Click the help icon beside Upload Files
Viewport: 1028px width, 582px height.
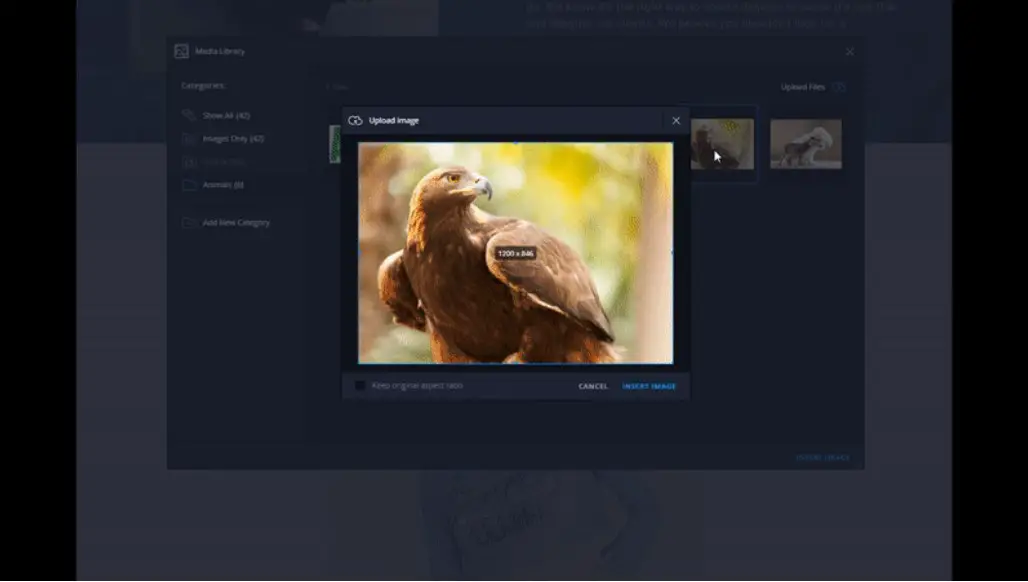click(839, 88)
